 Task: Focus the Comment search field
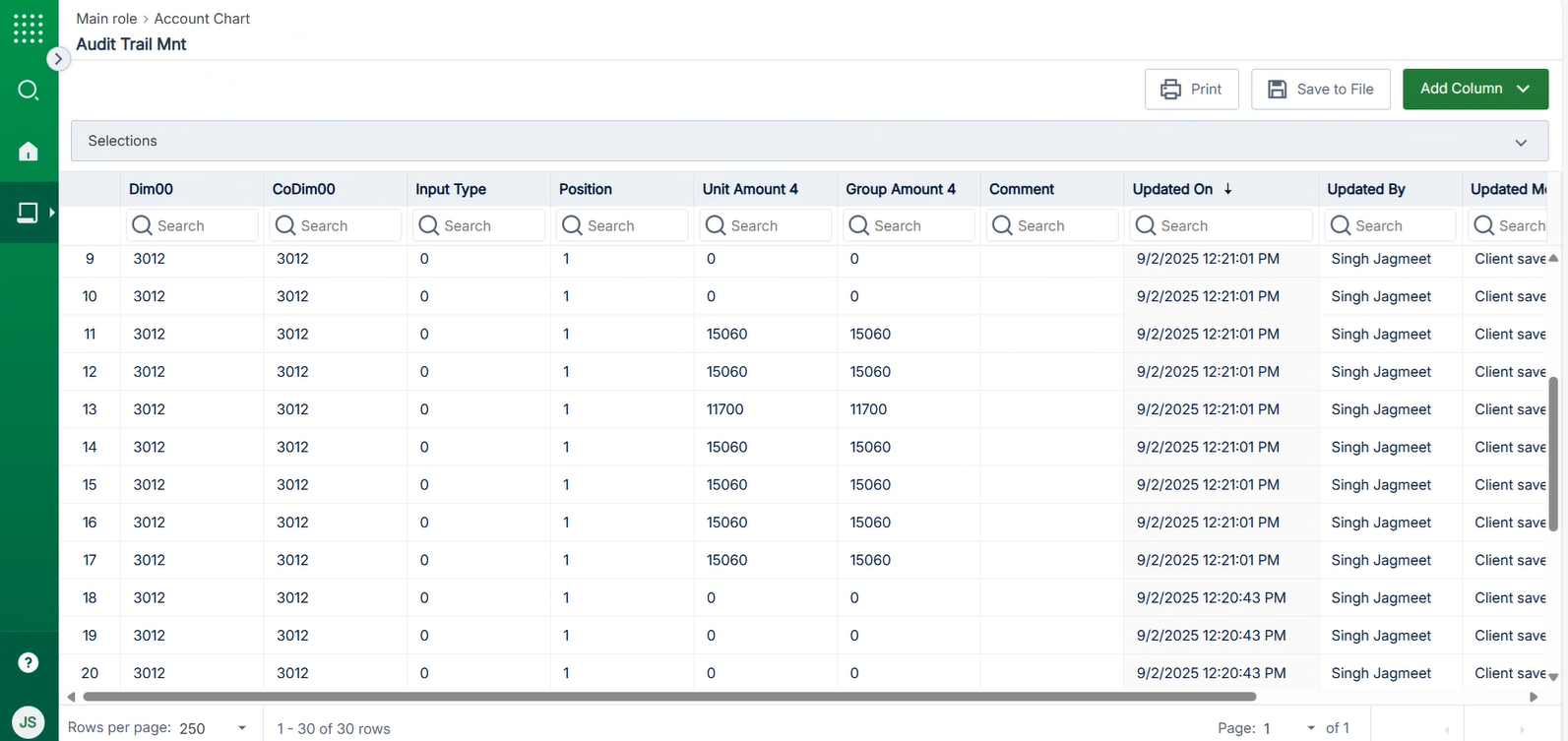point(1053,225)
